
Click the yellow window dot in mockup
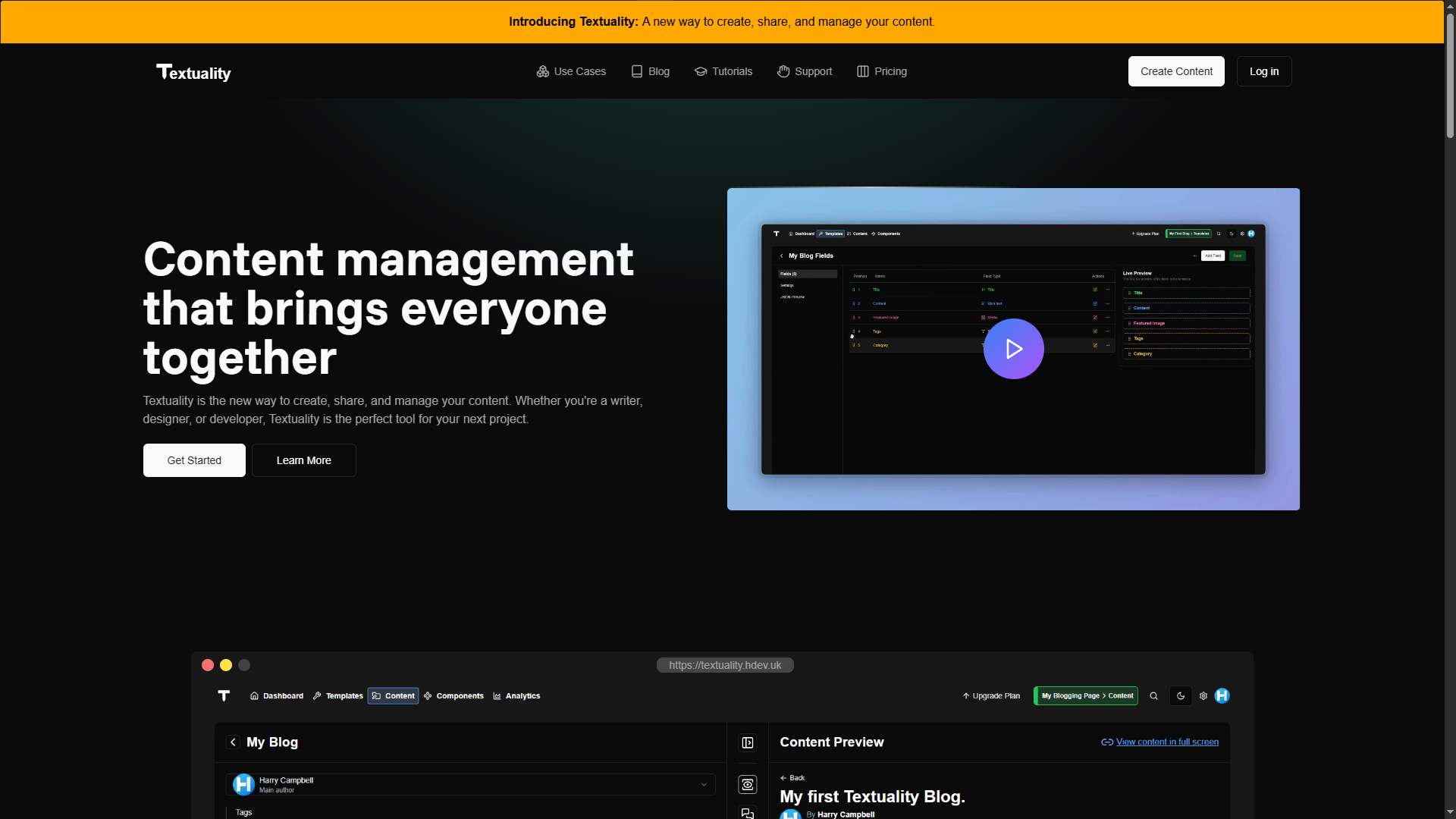226,665
